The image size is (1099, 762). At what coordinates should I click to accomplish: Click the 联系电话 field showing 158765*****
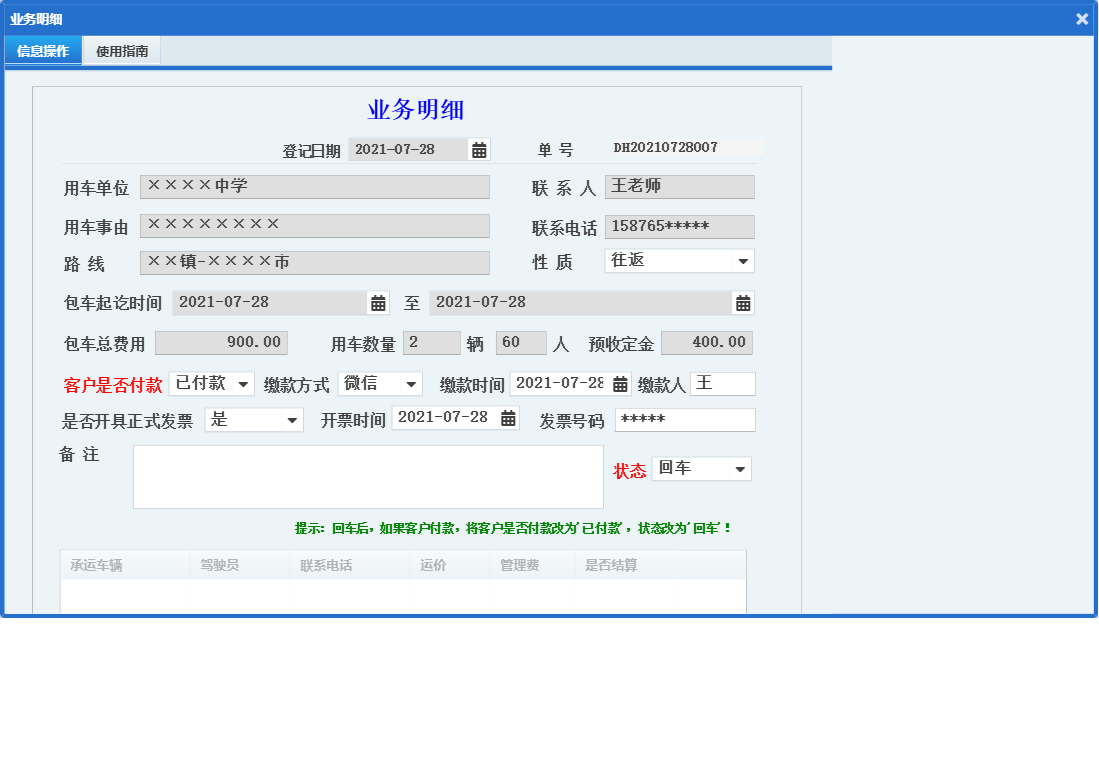click(679, 226)
